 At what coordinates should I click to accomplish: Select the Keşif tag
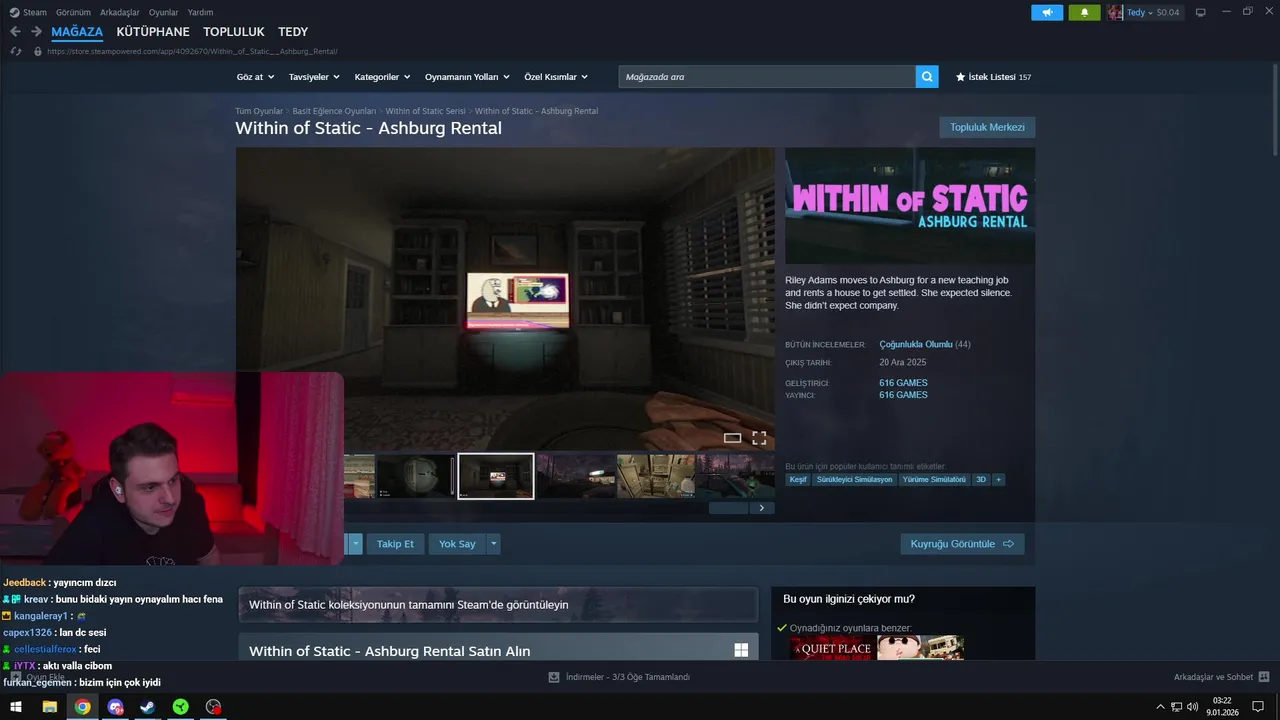[798, 480]
